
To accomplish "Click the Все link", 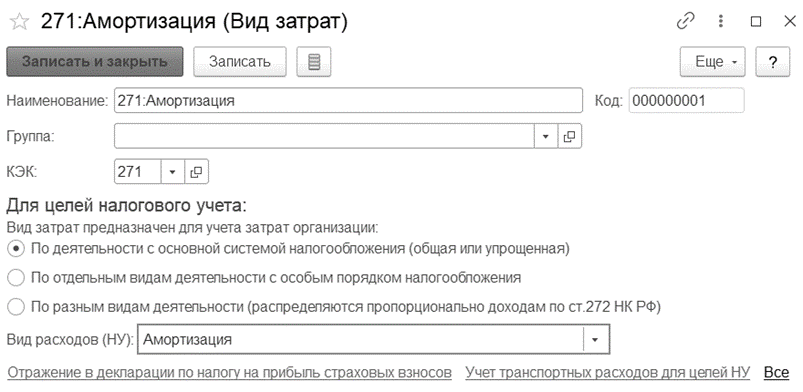I will click(776, 373).
